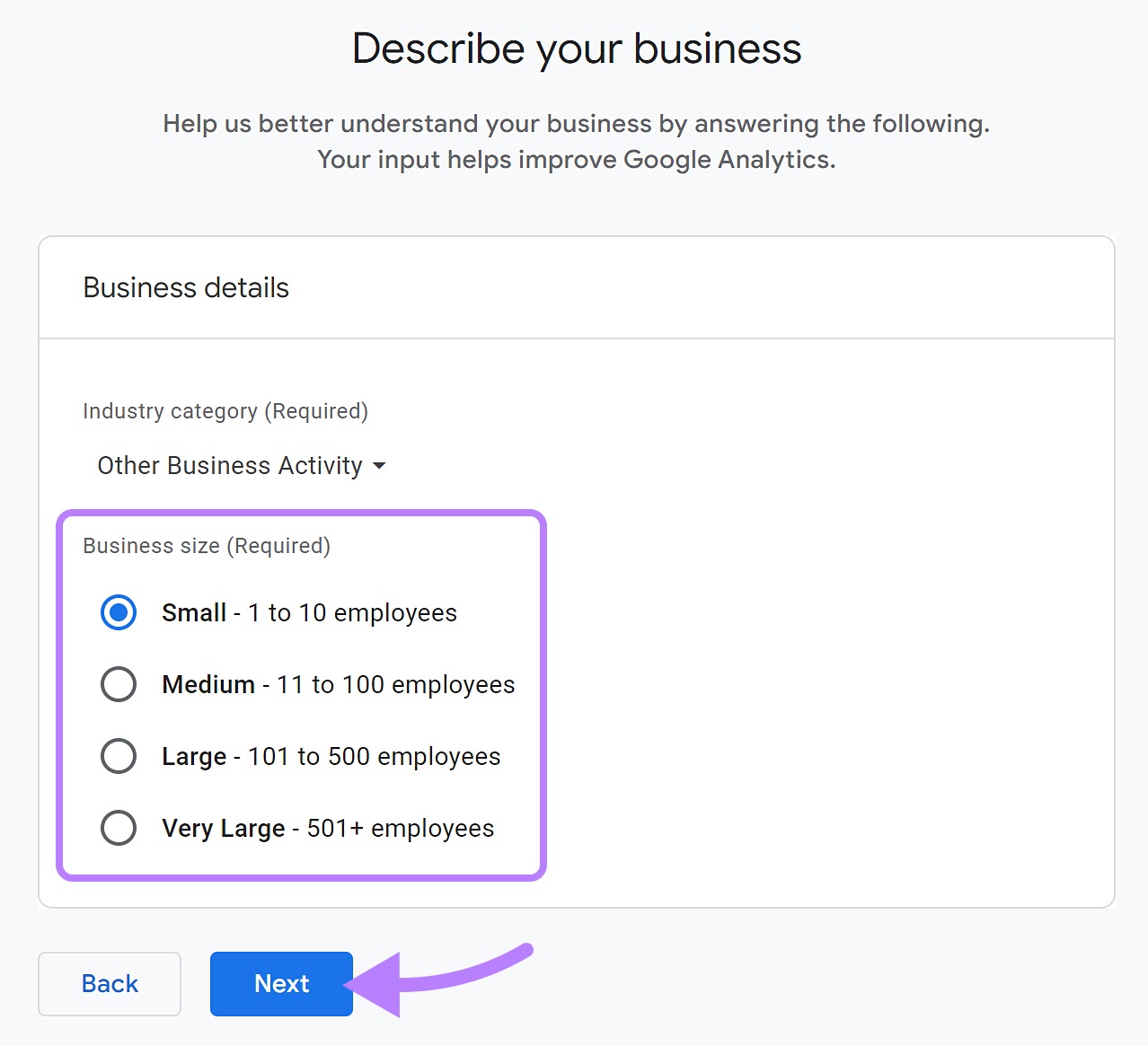Click the dropdown arrow beside Other Business Activity
Viewport: 1148px width, 1046px height.
pos(379,466)
